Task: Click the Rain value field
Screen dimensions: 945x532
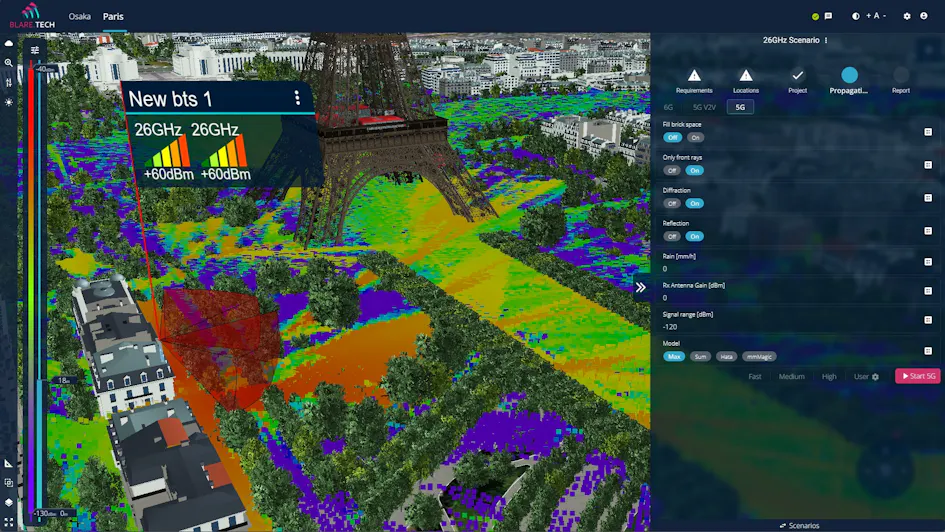Action: coord(791,269)
